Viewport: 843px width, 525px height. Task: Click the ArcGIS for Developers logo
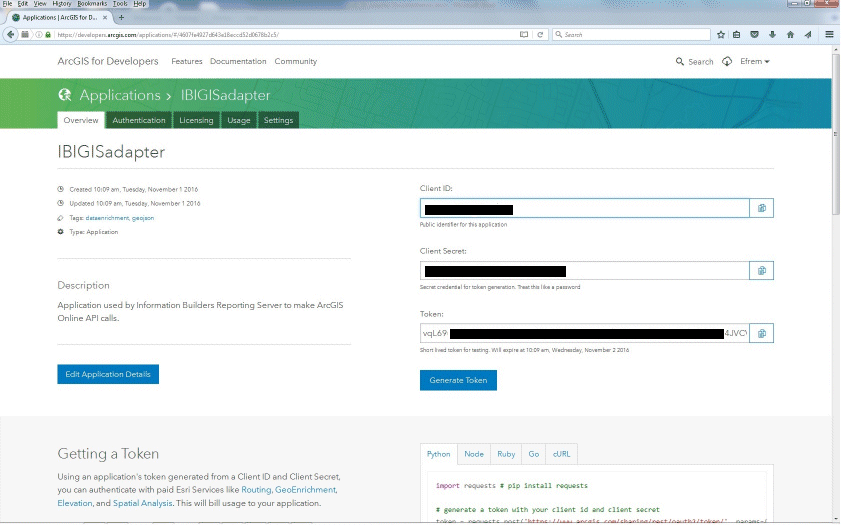108,61
